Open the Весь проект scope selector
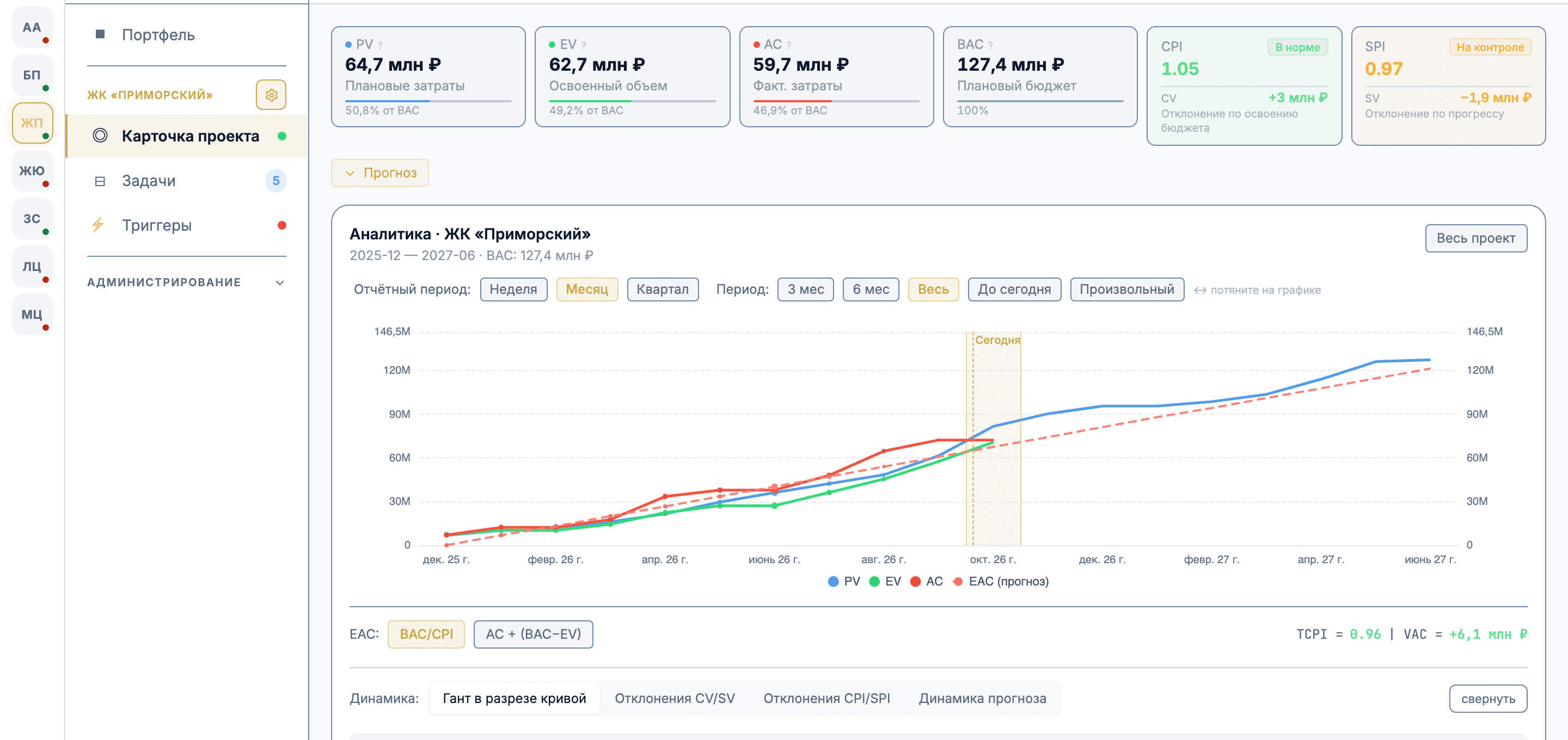Image resolution: width=1568 pixels, height=740 pixels. coord(1475,238)
